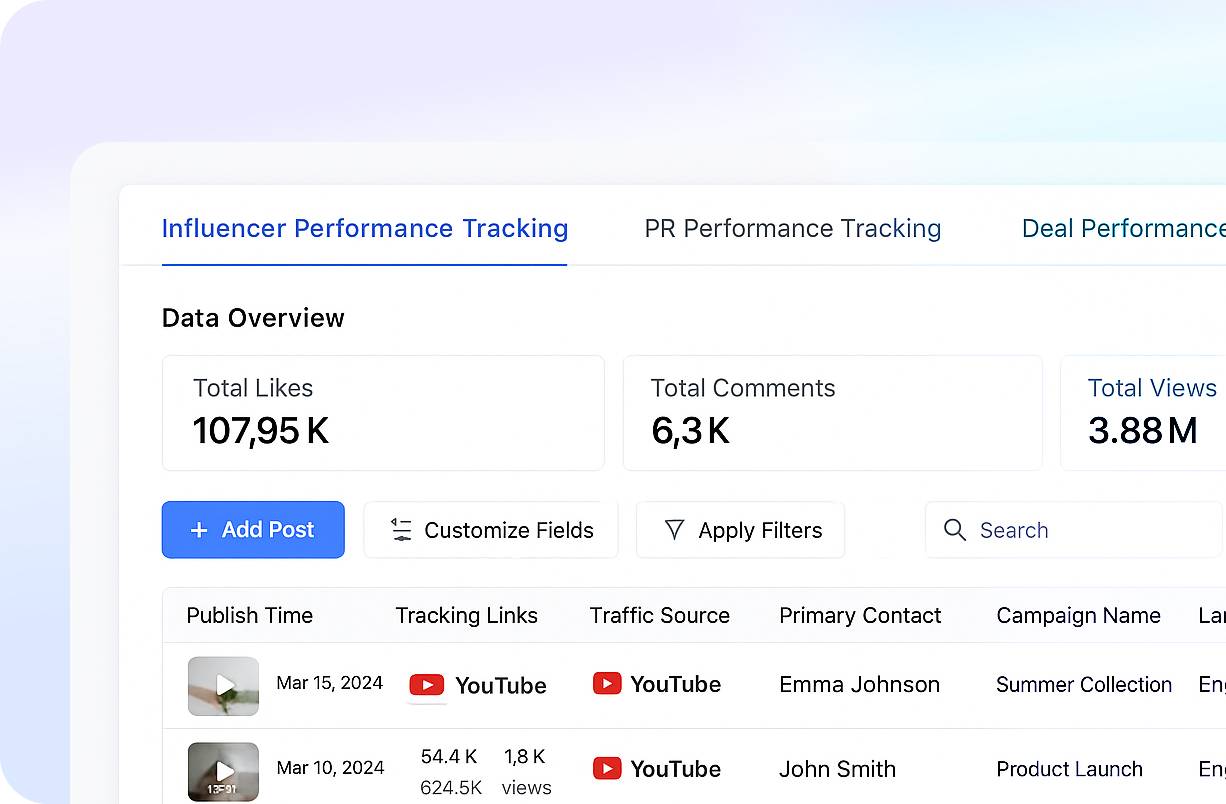Viewport: 1226px width, 804px height.
Task: Click the plus icon on Add Post
Action: tap(199, 530)
